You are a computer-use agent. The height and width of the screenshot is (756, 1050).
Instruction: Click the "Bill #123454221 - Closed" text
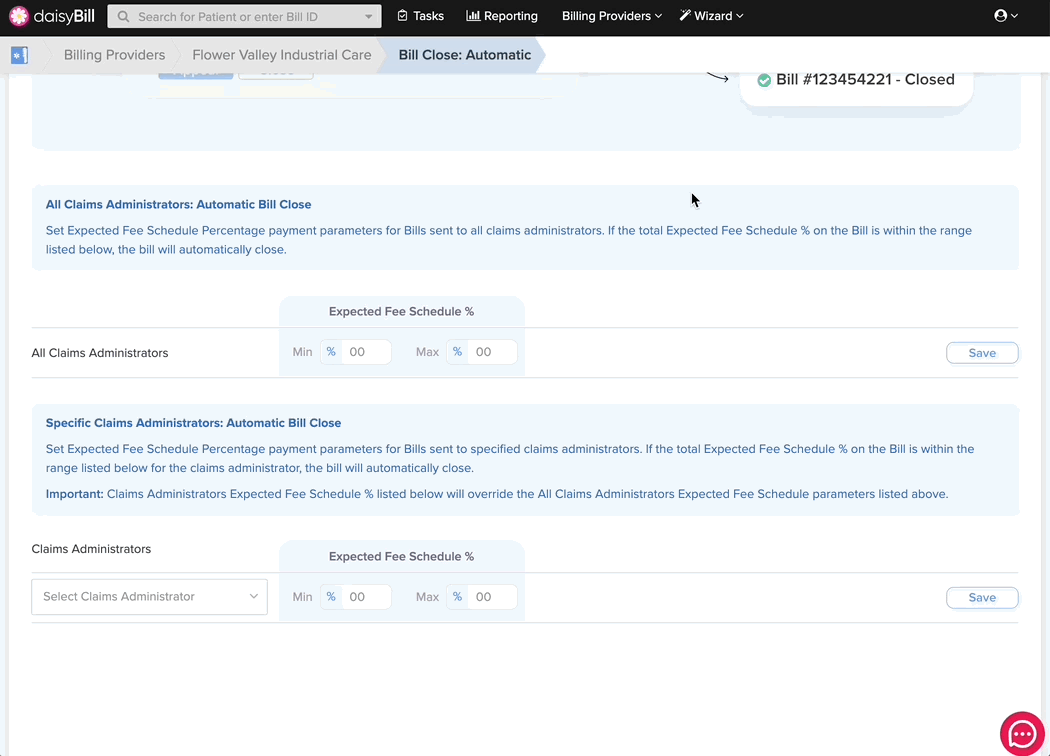(865, 80)
